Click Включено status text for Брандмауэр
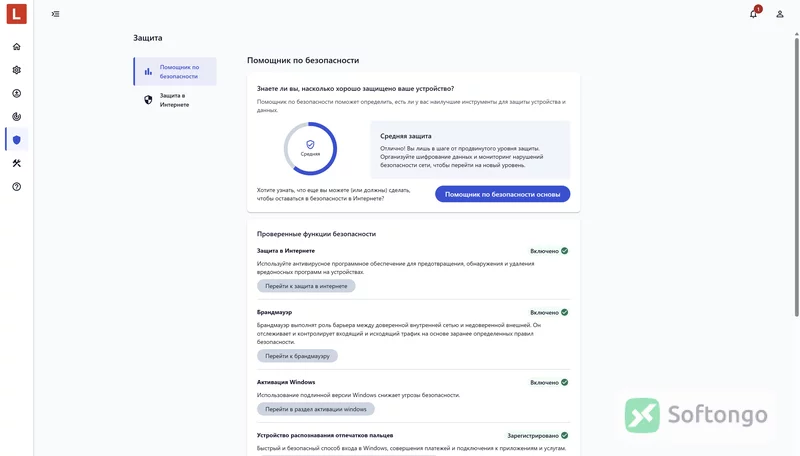 pos(544,313)
